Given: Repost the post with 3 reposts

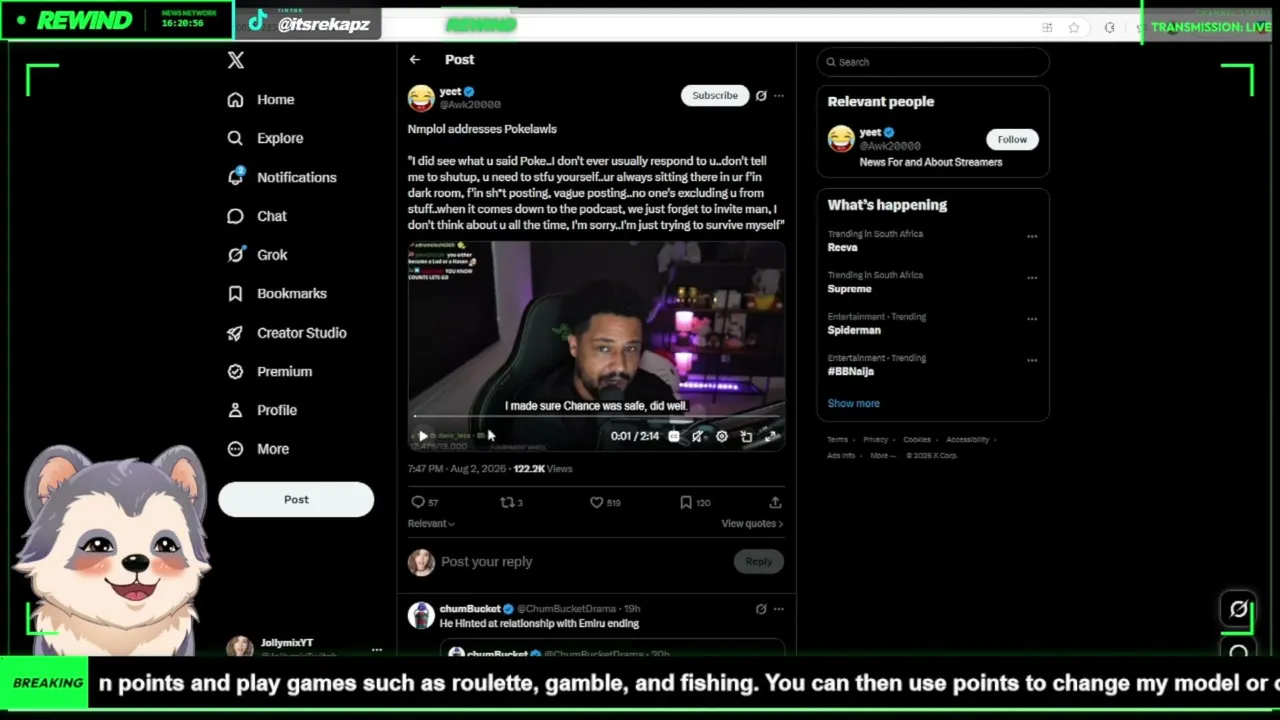Looking at the screenshot, I should (x=511, y=502).
